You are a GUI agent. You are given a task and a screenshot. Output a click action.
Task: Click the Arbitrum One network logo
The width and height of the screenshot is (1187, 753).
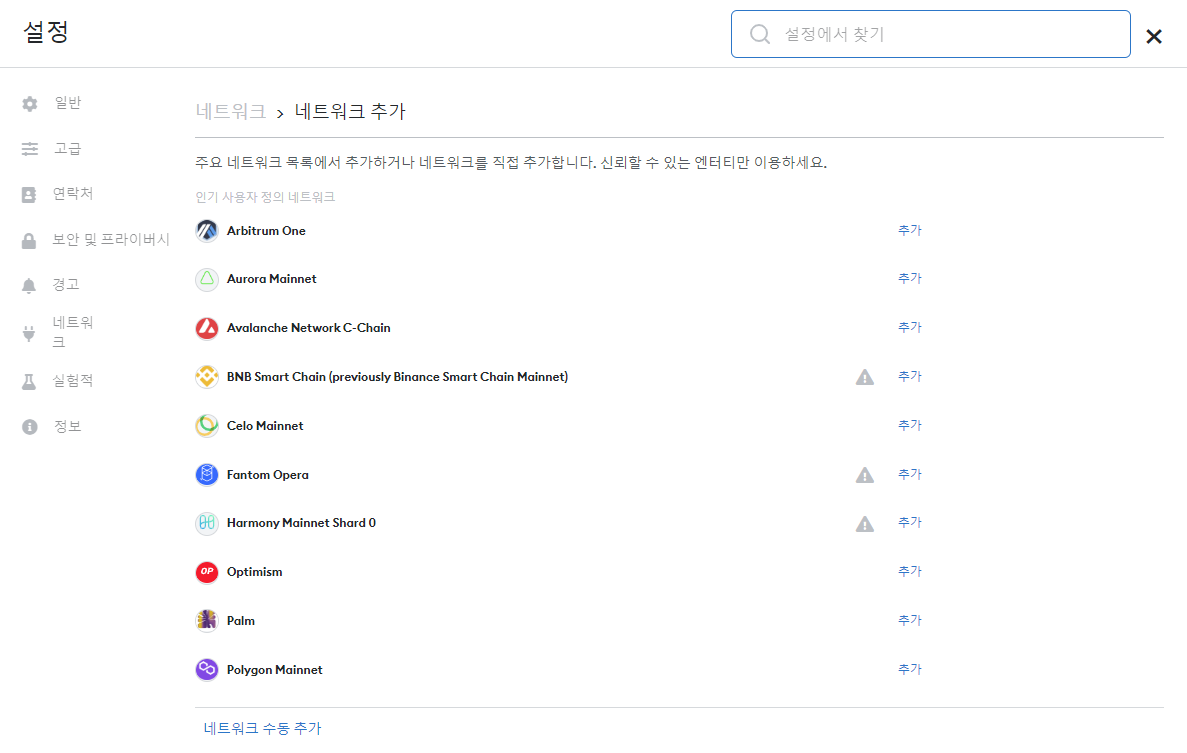[x=207, y=231]
